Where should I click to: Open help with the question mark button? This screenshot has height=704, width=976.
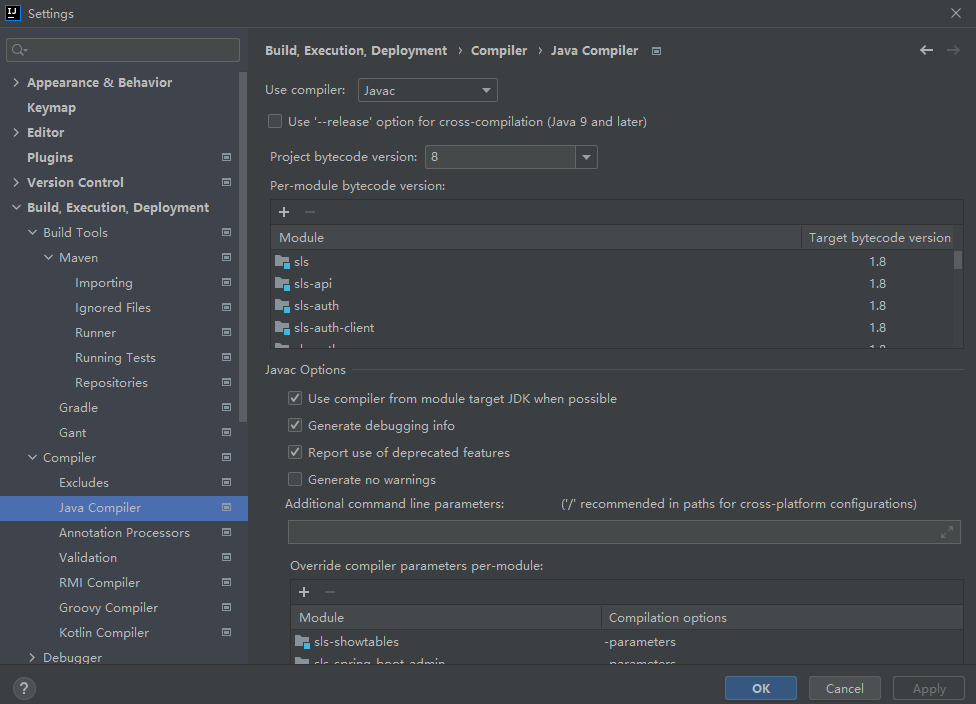point(24,688)
